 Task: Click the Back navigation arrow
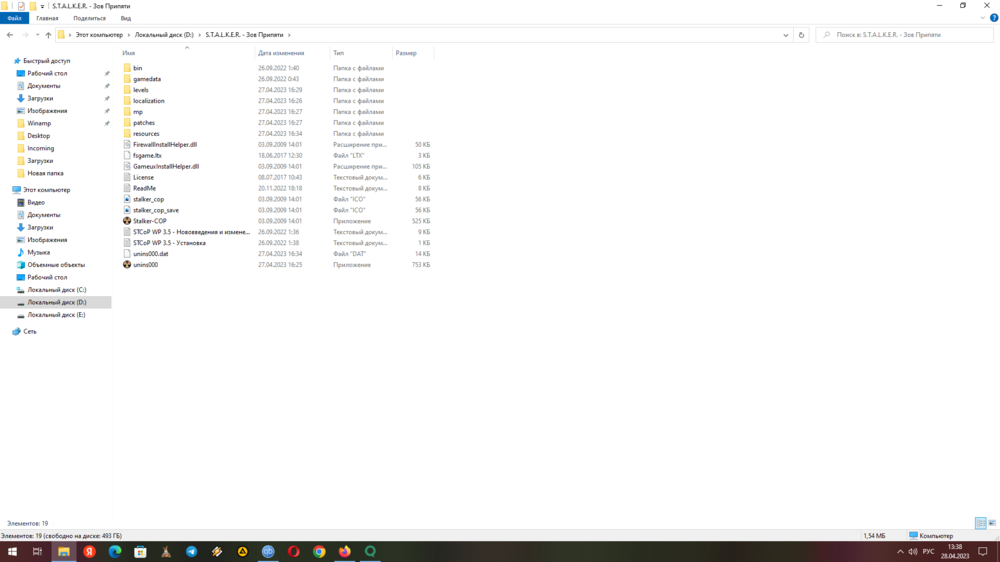pos(10,35)
